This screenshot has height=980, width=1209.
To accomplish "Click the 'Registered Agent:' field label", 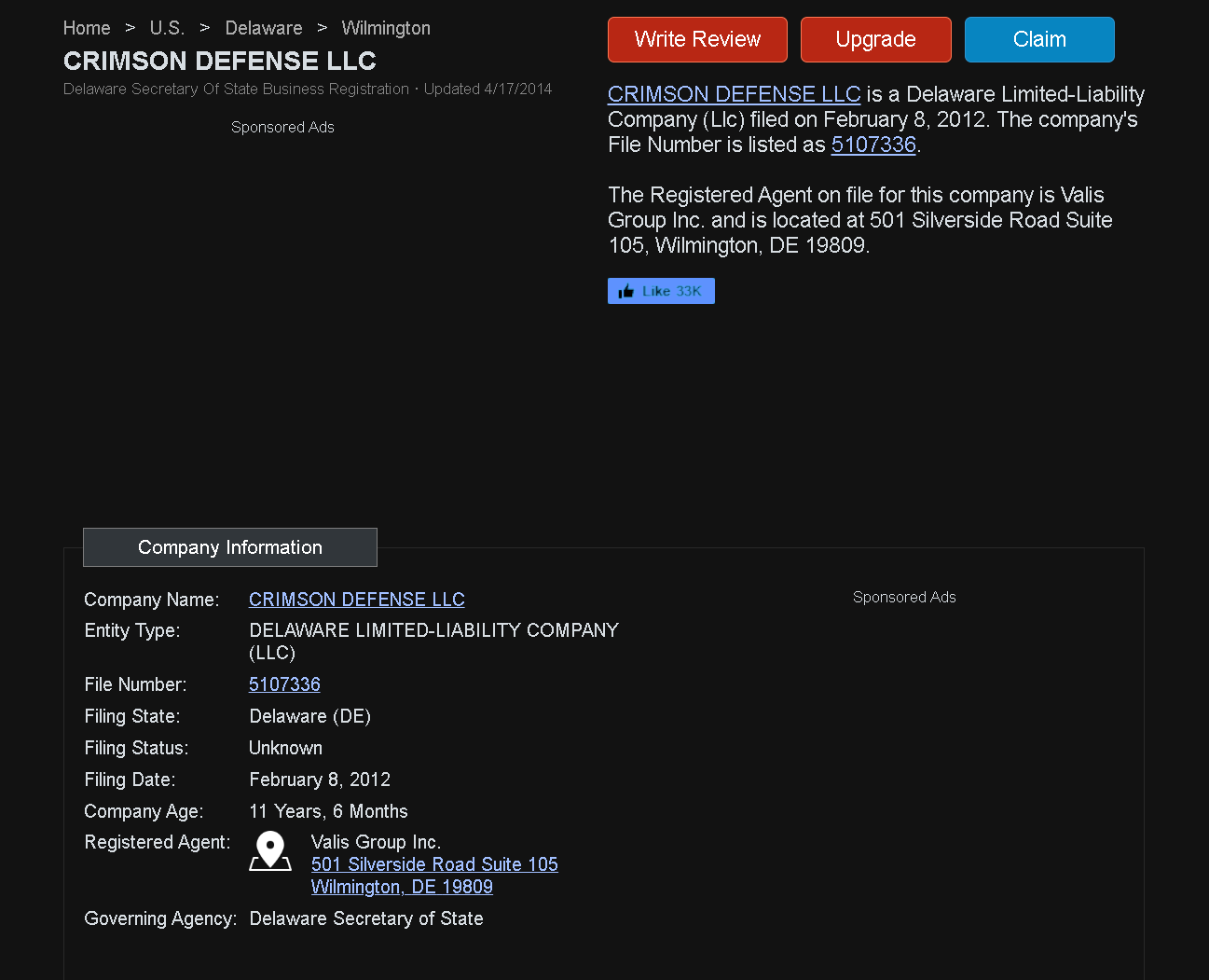I will tap(158, 842).
